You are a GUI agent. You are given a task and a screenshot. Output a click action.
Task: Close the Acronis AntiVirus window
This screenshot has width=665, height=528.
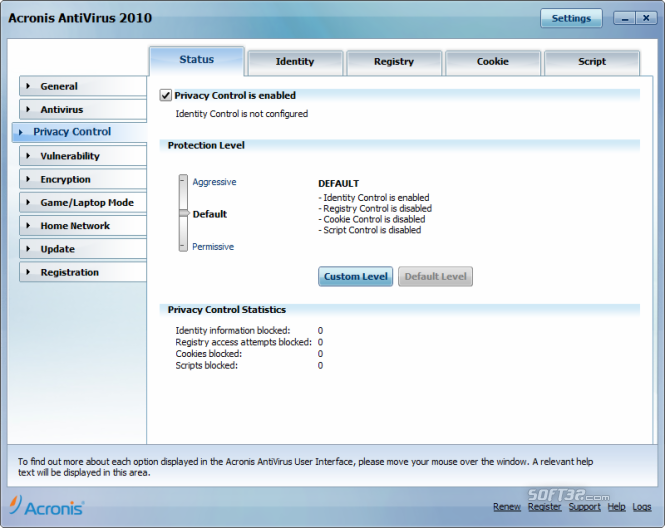[646, 18]
